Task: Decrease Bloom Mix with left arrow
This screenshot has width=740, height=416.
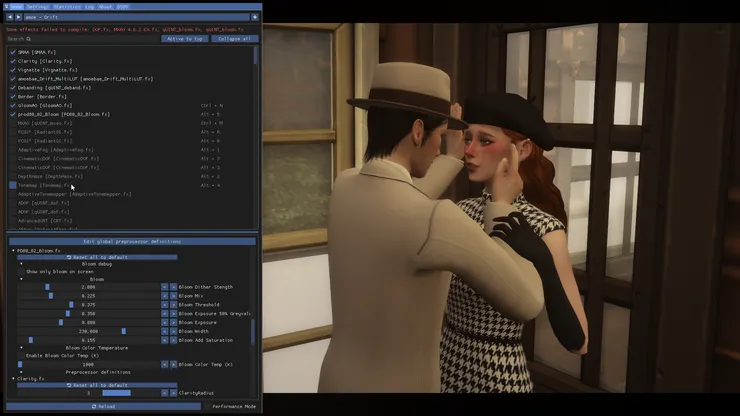Action: point(164,296)
